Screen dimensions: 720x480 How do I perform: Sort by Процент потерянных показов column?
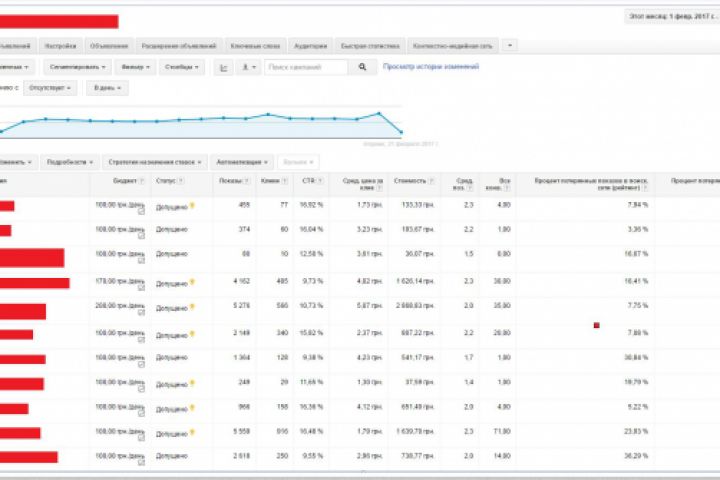(591, 184)
